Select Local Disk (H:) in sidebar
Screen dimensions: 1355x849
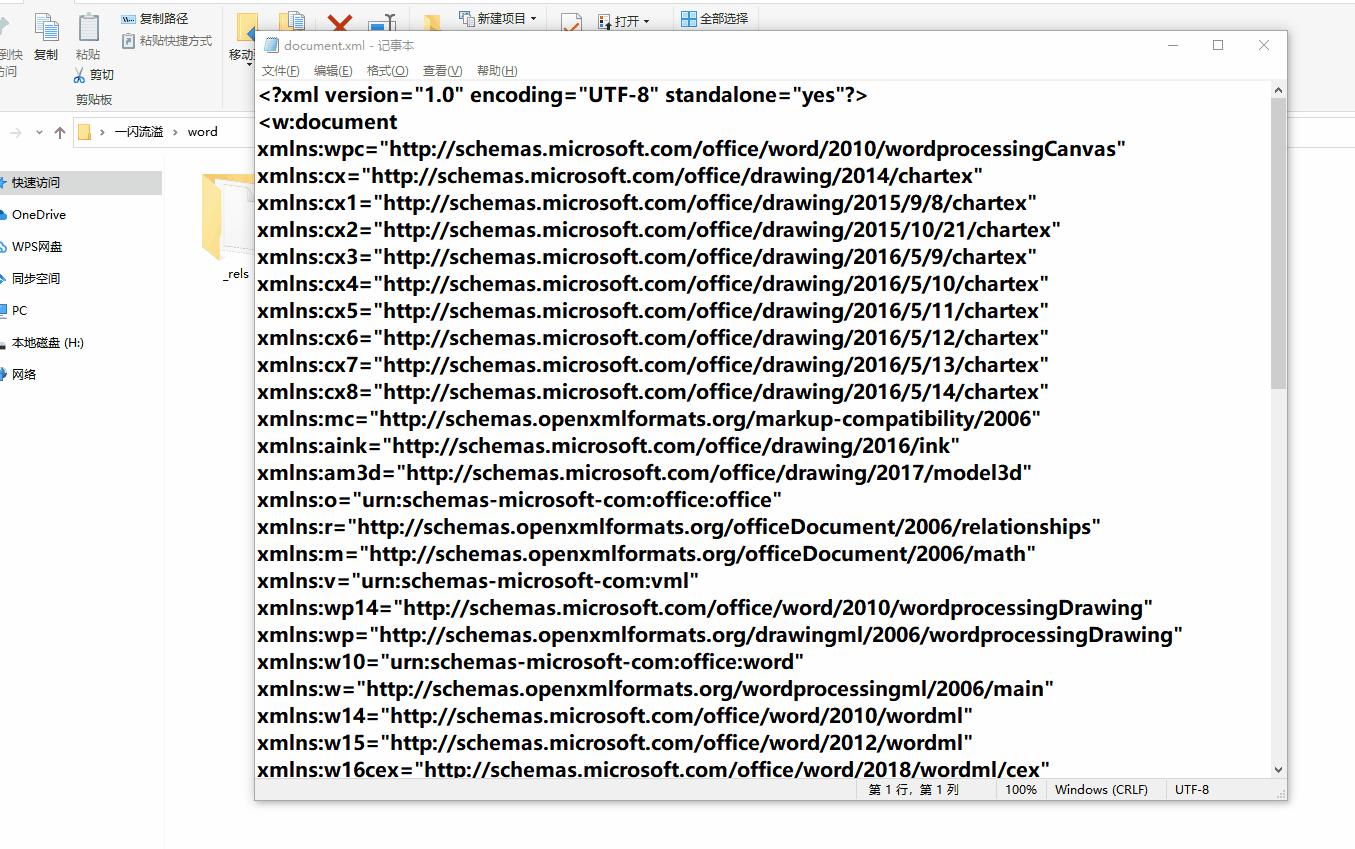pos(47,343)
